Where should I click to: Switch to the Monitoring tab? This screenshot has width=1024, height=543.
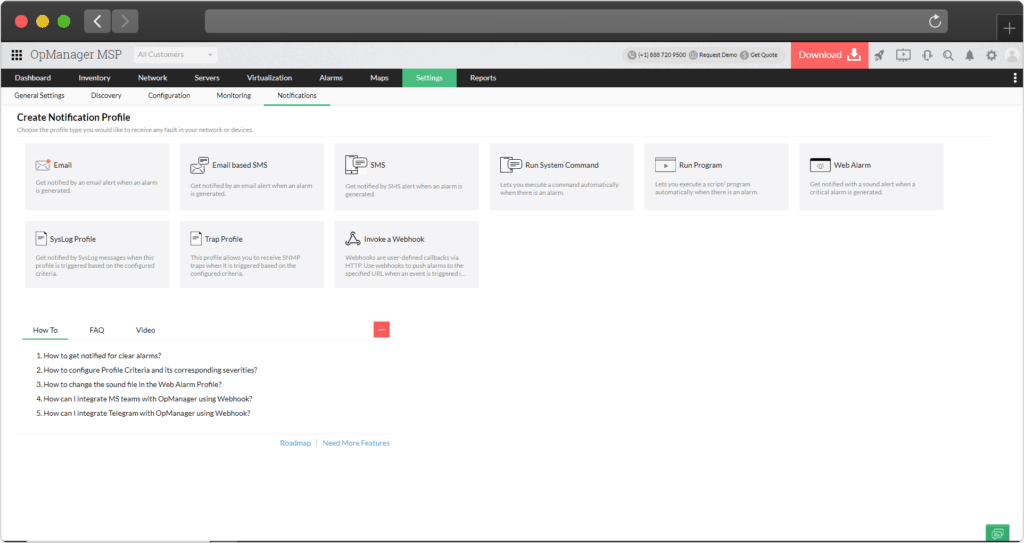[234, 95]
